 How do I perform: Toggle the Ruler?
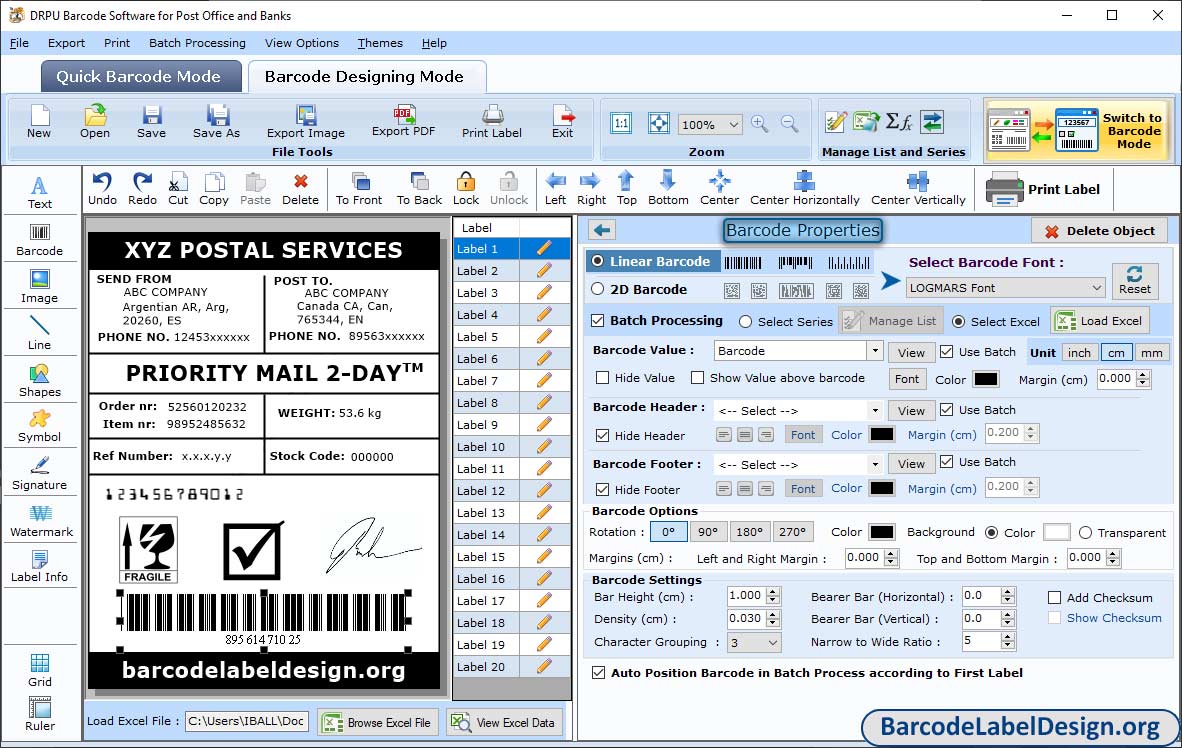39,715
